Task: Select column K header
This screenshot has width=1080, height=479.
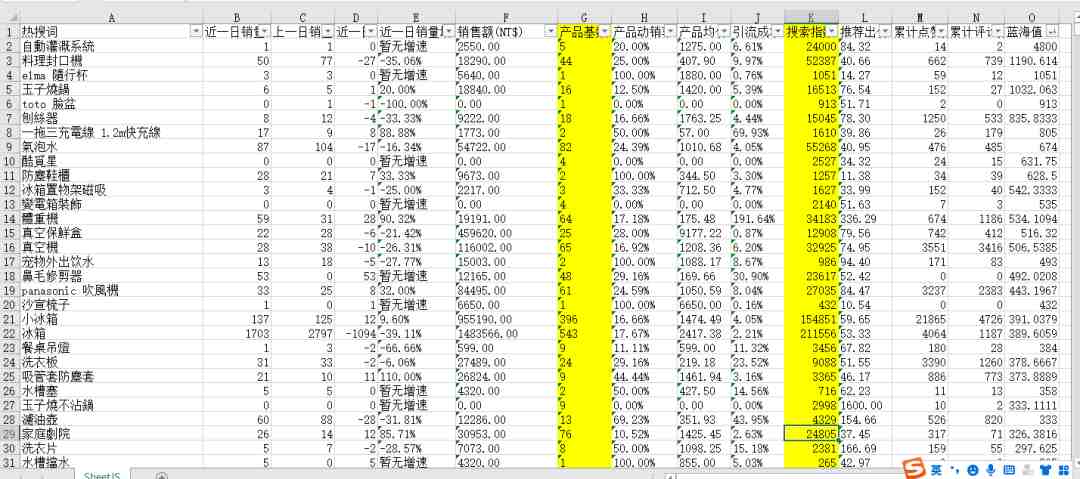Action: [811, 18]
